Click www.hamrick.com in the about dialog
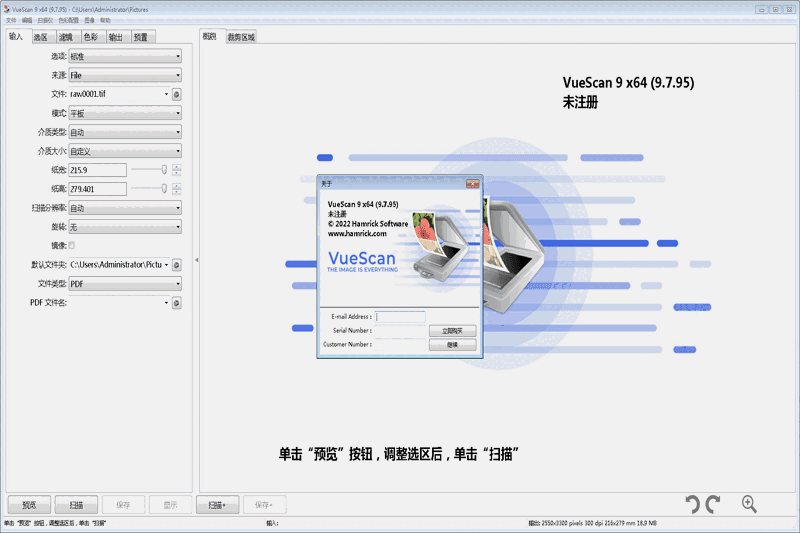Image resolution: width=800 pixels, height=533 pixels. point(357,234)
